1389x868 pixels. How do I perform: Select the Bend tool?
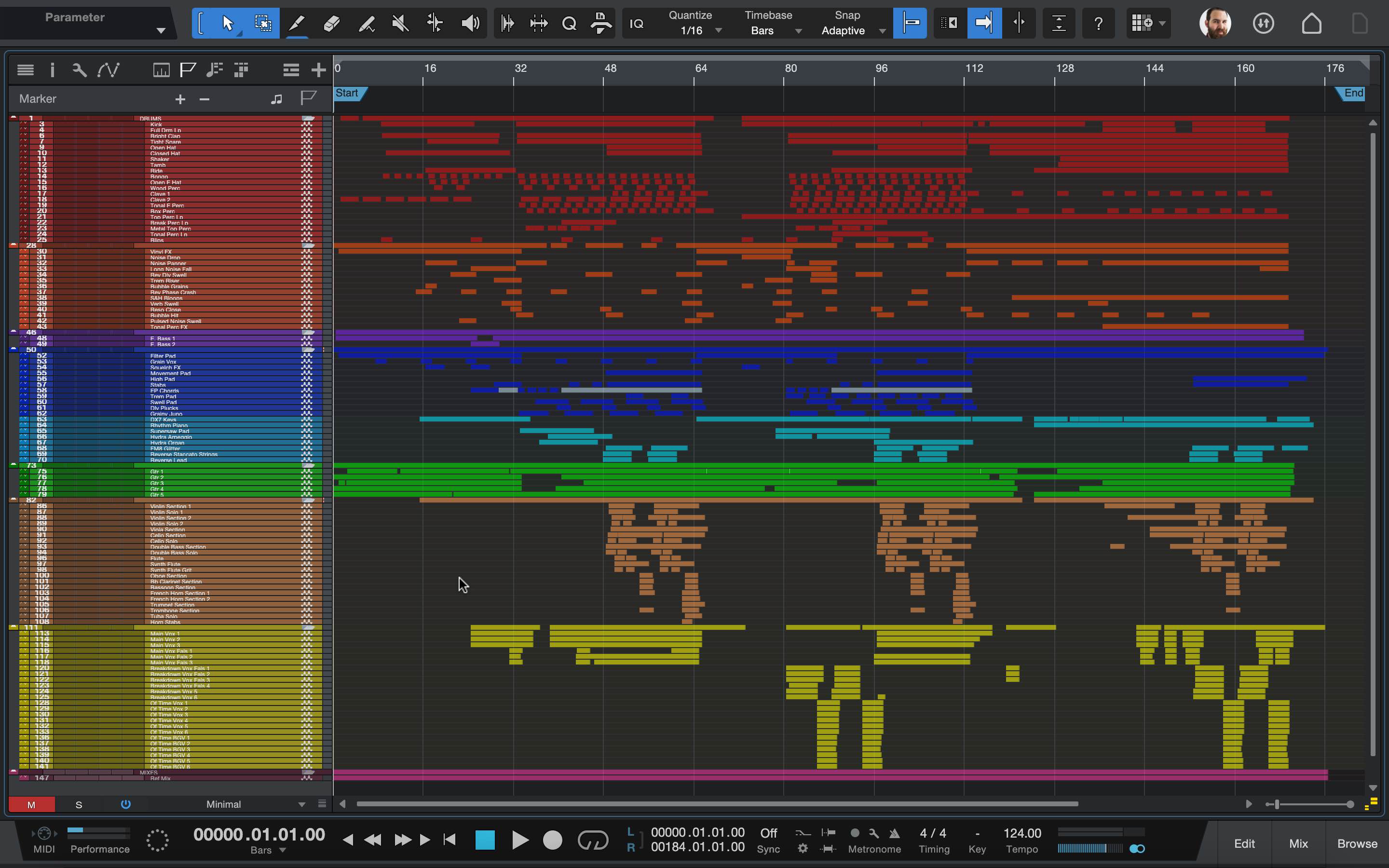coord(435,24)
